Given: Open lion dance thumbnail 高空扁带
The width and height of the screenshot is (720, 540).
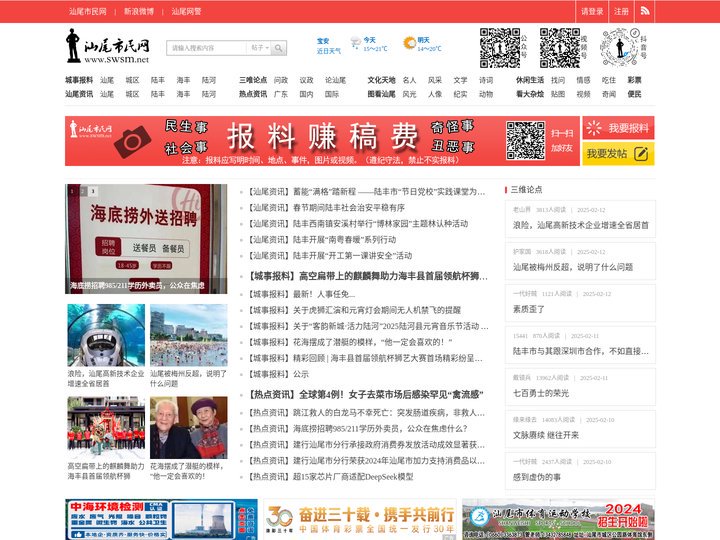Looking at the screenshot, I should [x=106, y=428].
